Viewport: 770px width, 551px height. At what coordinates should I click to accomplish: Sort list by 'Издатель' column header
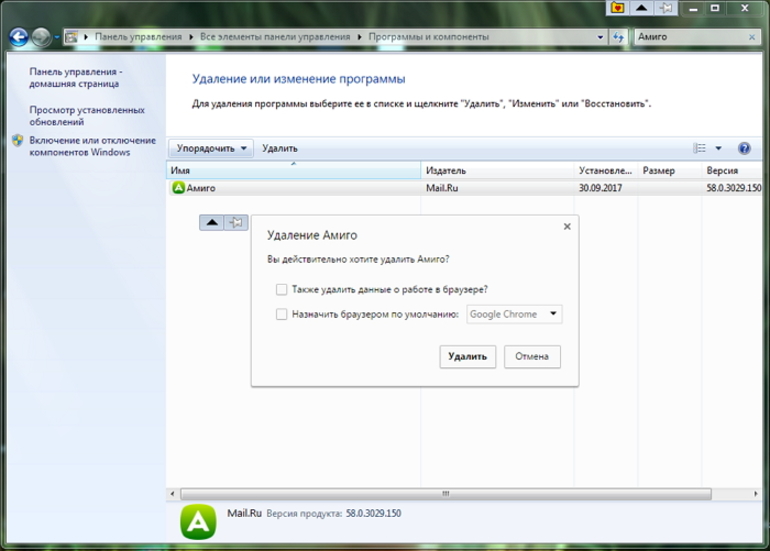[497, 170]
